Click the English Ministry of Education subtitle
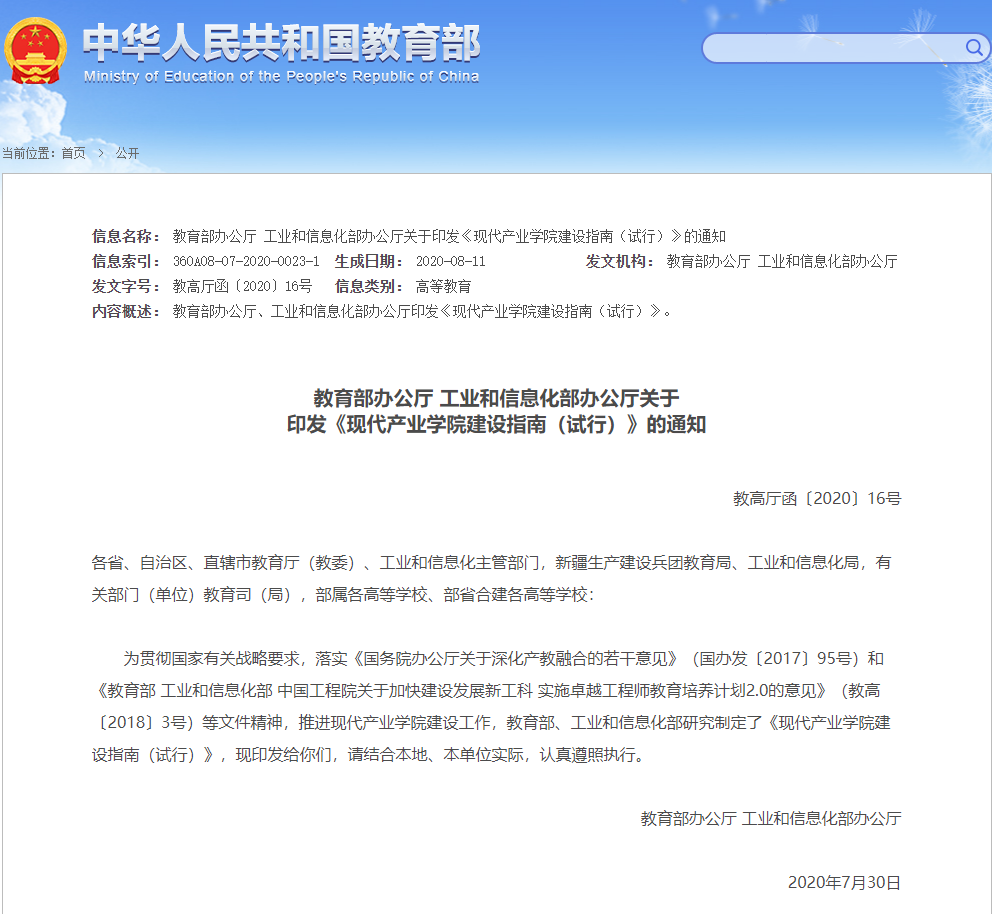The width and height of the screenshot is (992, 914). [x=282, y=77]
